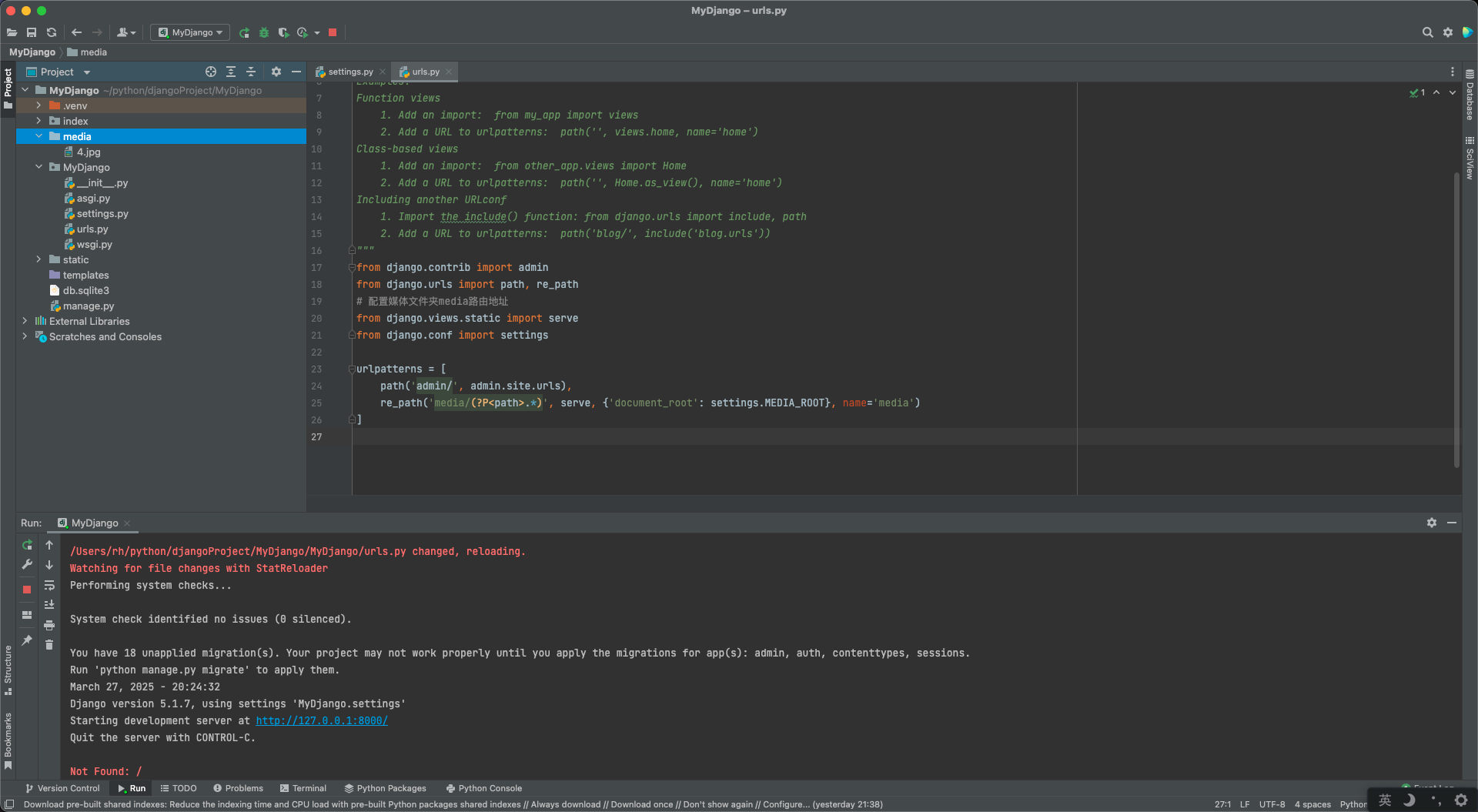The image size is (1478, 812).
Task: Toggle scroll to end in console
Action: click(49, 605)
